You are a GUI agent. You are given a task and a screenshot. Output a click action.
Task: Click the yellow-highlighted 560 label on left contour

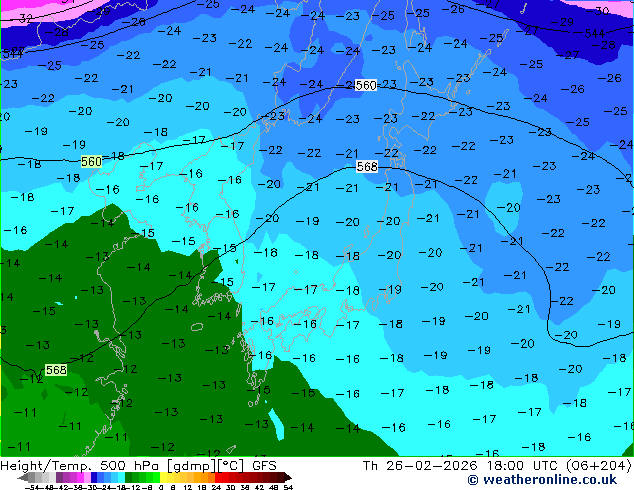(x=91, y=162)
